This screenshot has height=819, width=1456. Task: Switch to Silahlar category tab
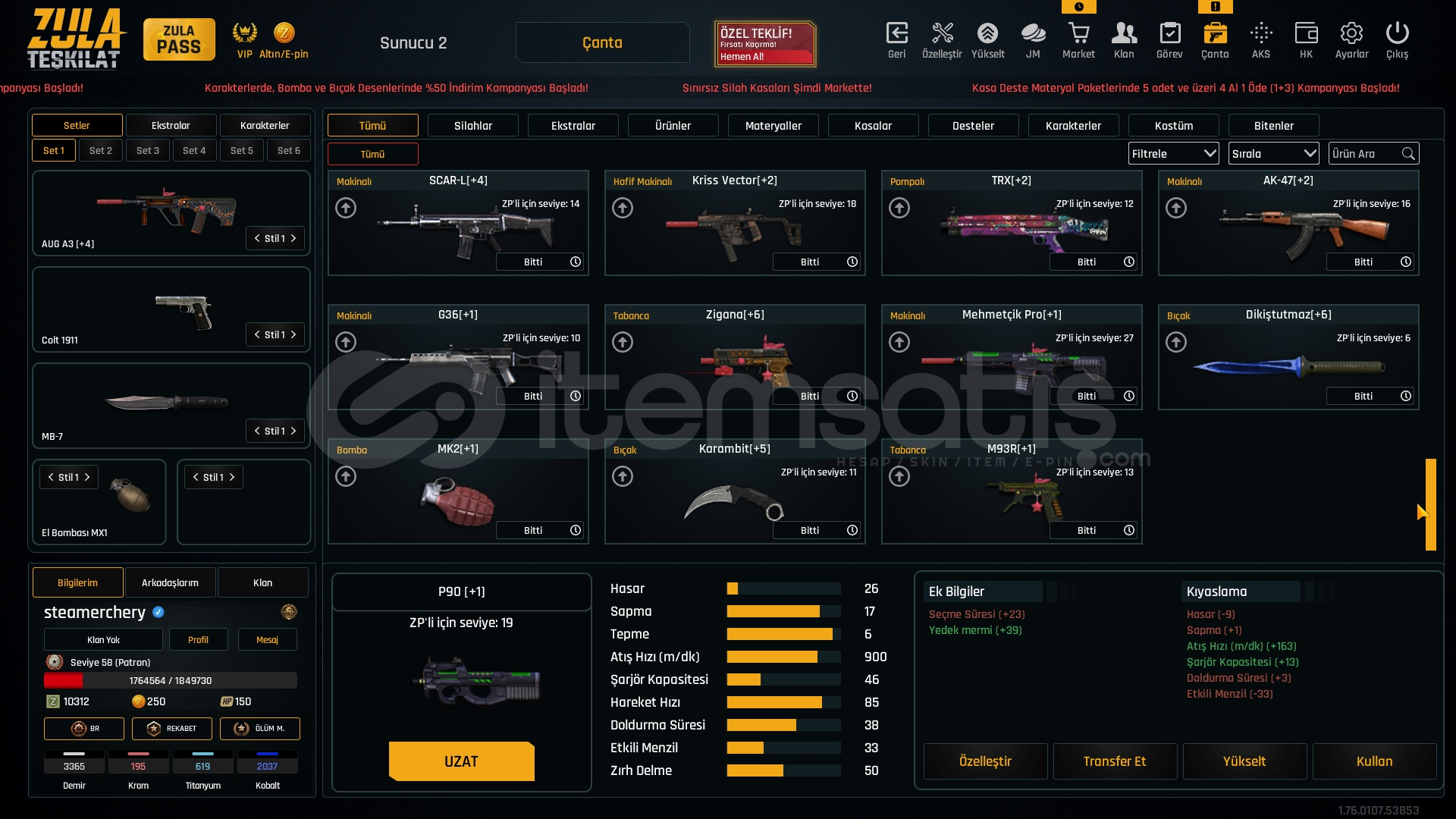tap(473, 126)
